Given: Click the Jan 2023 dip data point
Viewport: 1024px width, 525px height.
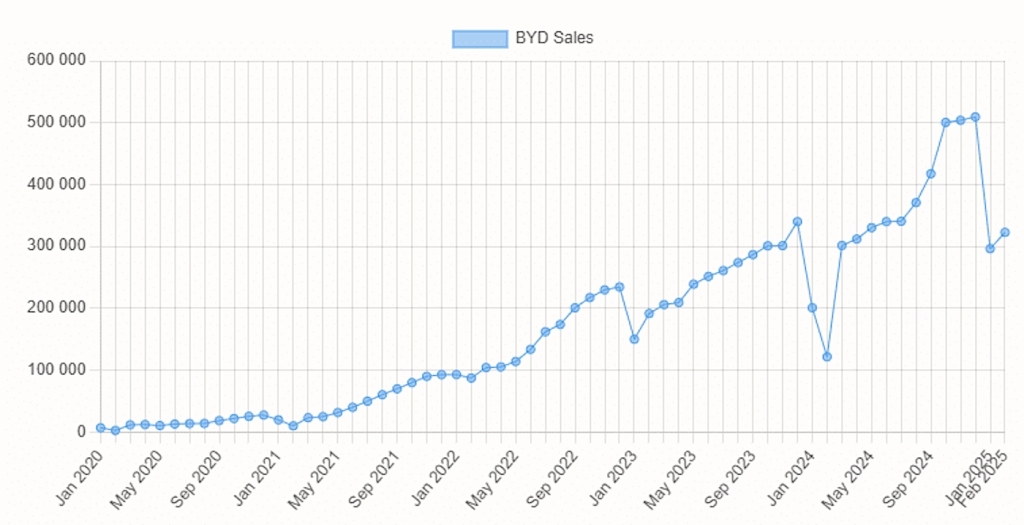Looking at the screenshot, I should coord(634,339).
